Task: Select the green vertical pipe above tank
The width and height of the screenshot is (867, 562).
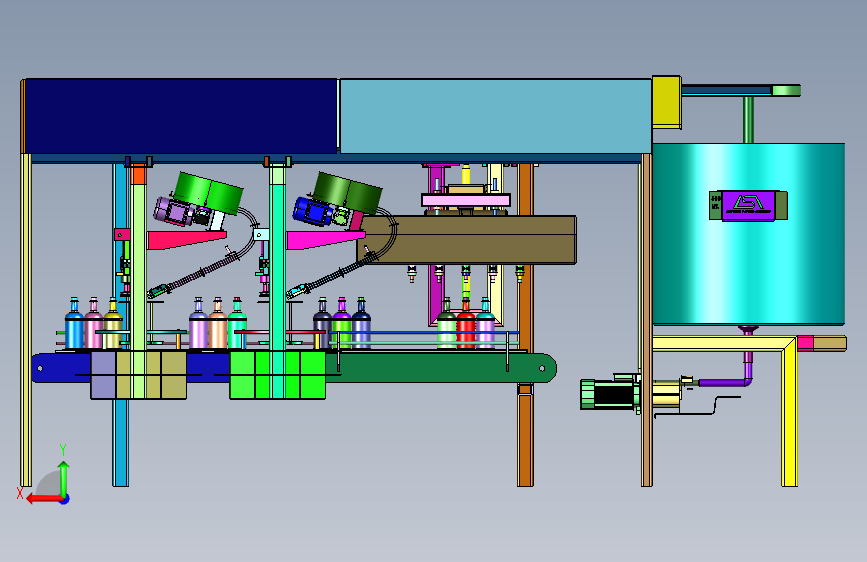Action: (x=748, y=119)
